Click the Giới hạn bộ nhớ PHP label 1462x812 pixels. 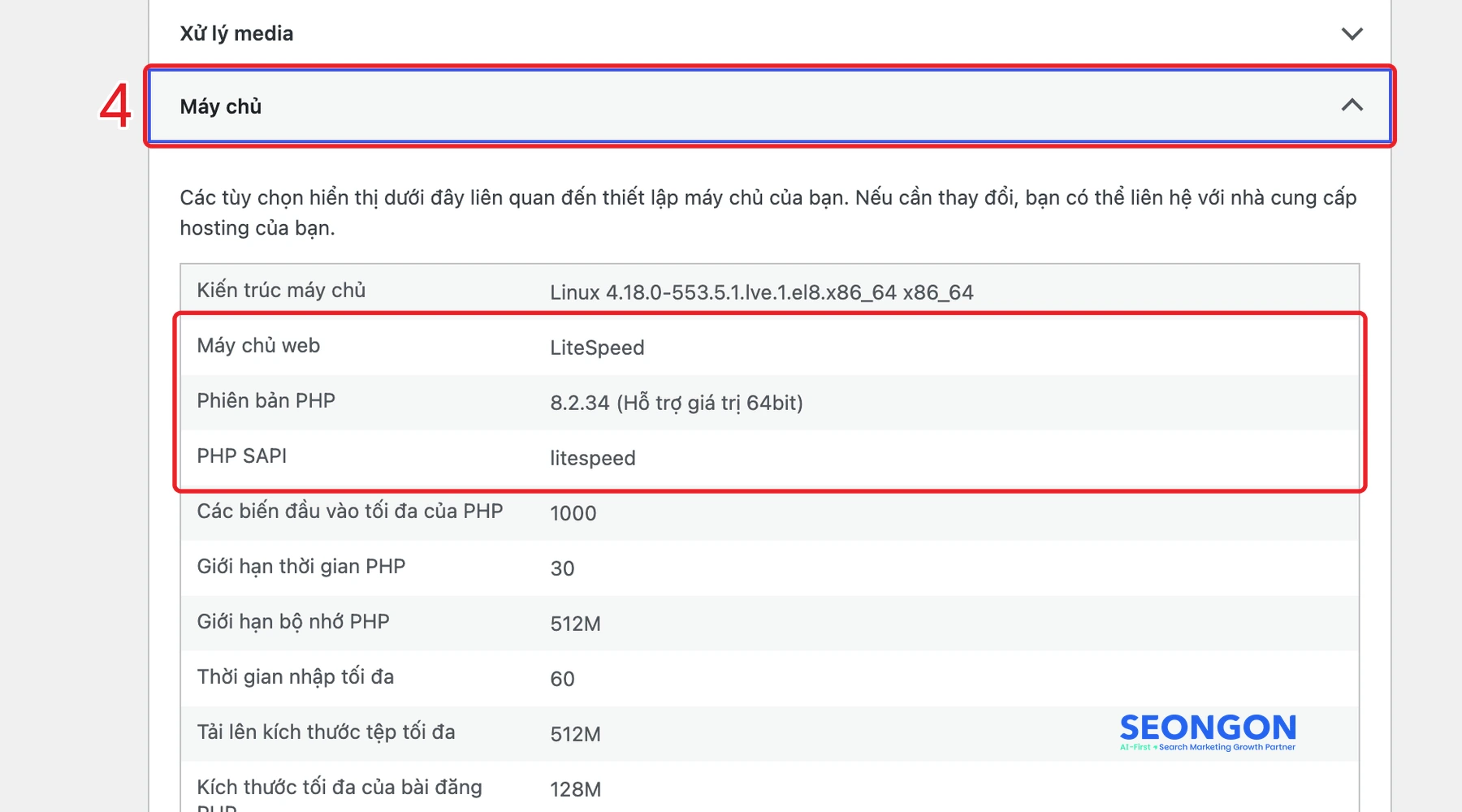(x=293, y=621)
